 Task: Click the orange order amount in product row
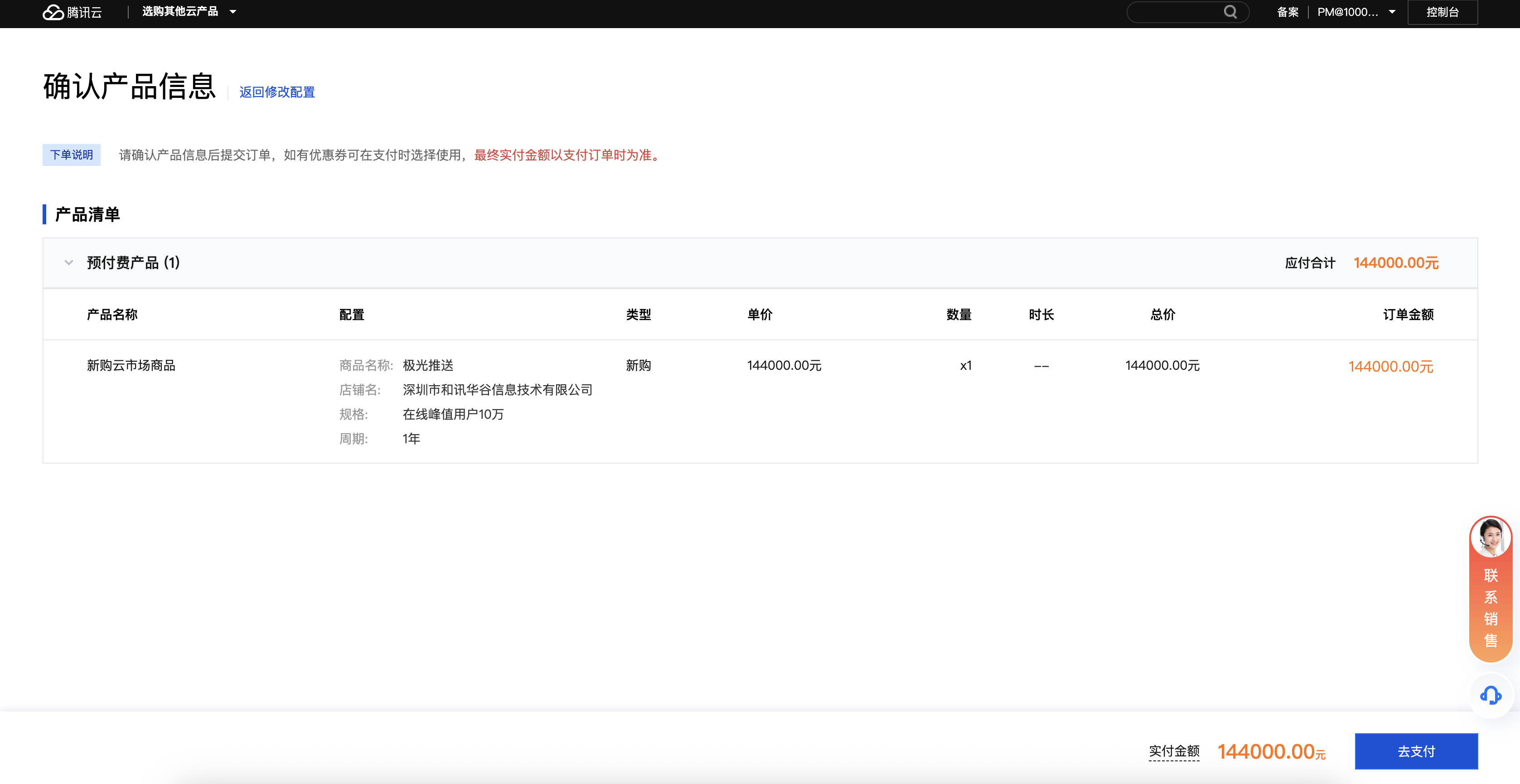point(1390,366)
